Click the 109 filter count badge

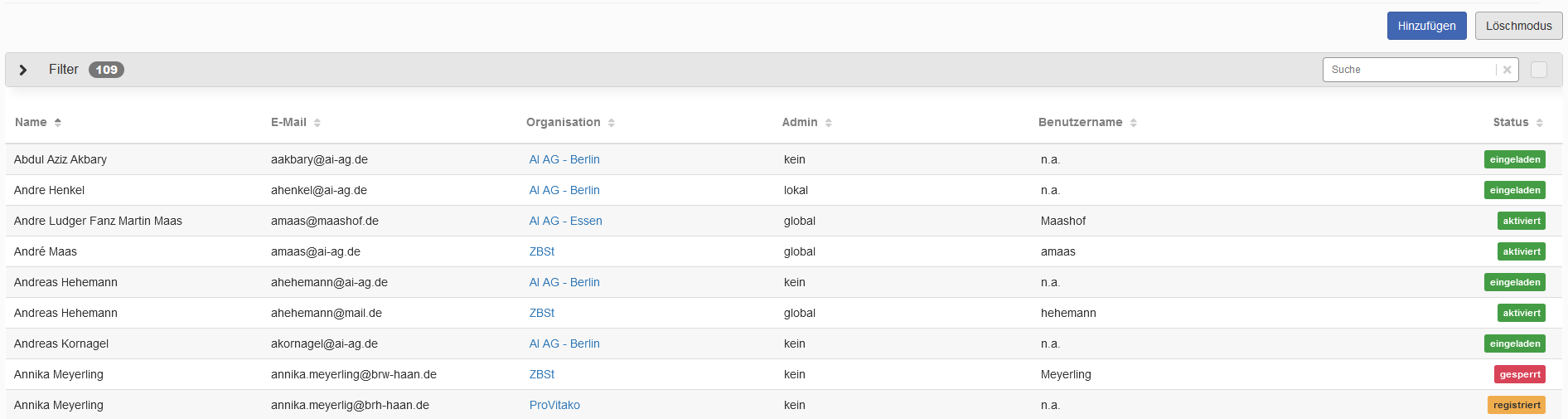tap(106, 70)
